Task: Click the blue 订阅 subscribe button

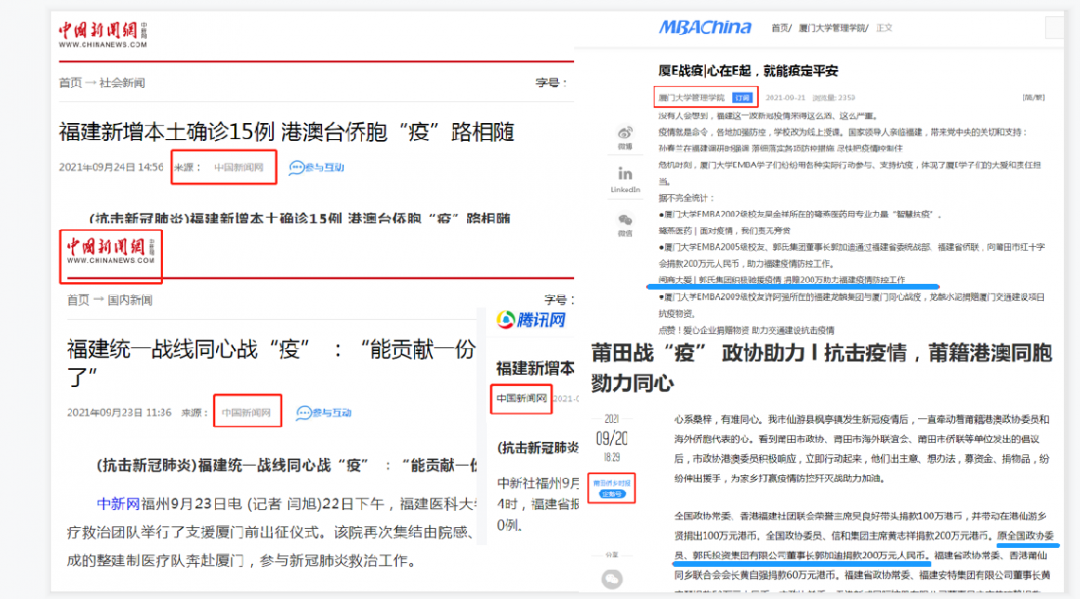Action: click(742, 98)
